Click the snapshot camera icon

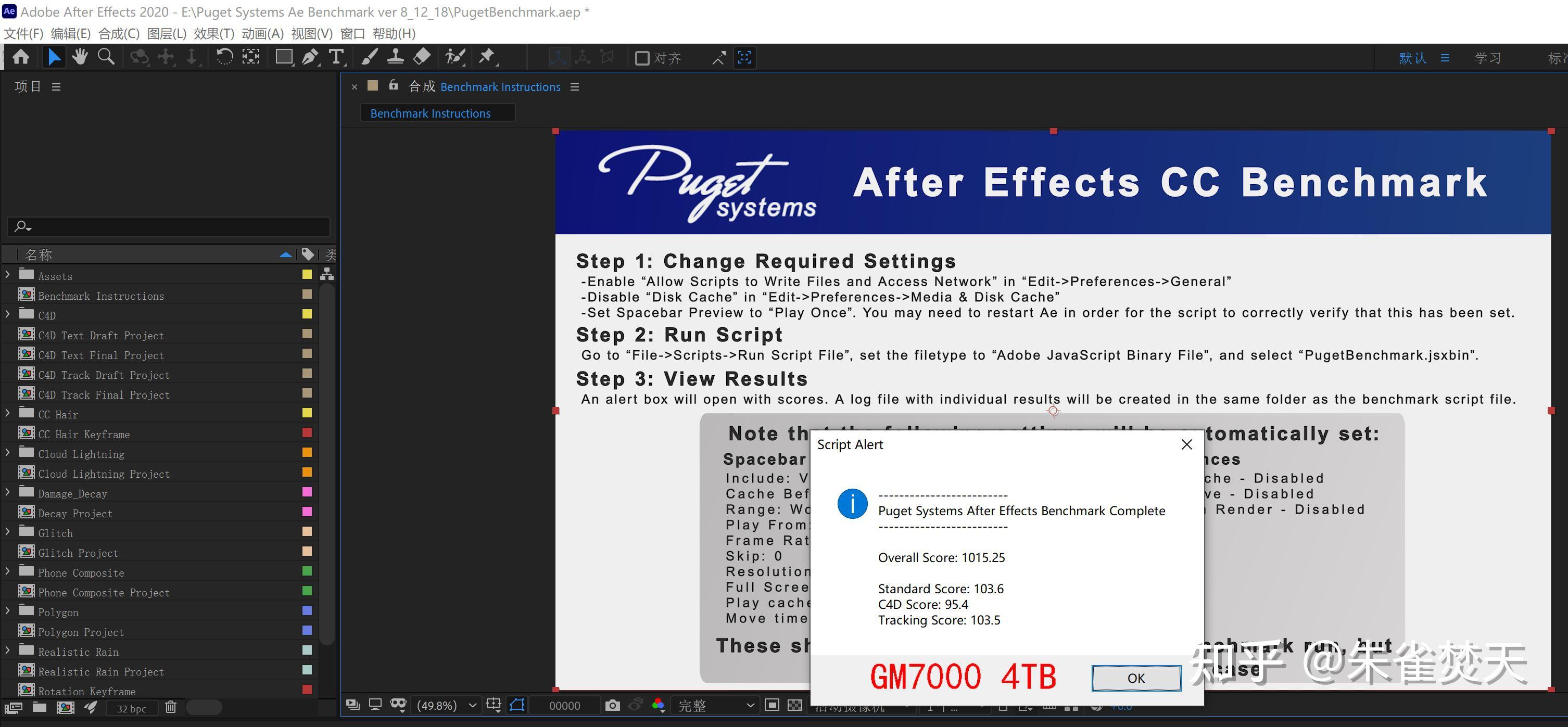coord(612,705)
